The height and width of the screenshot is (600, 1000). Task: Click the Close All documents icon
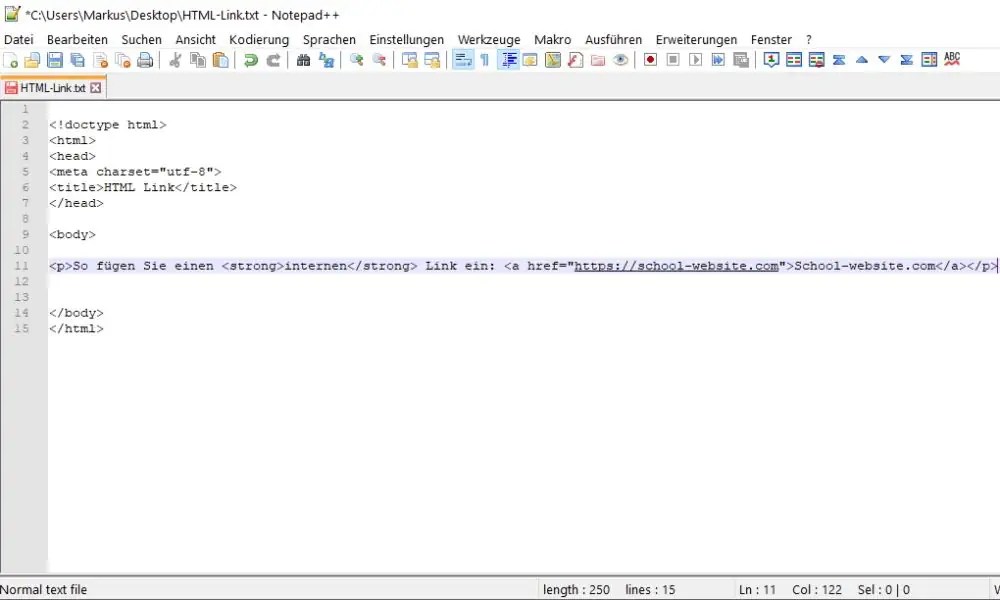coord(123,60)
